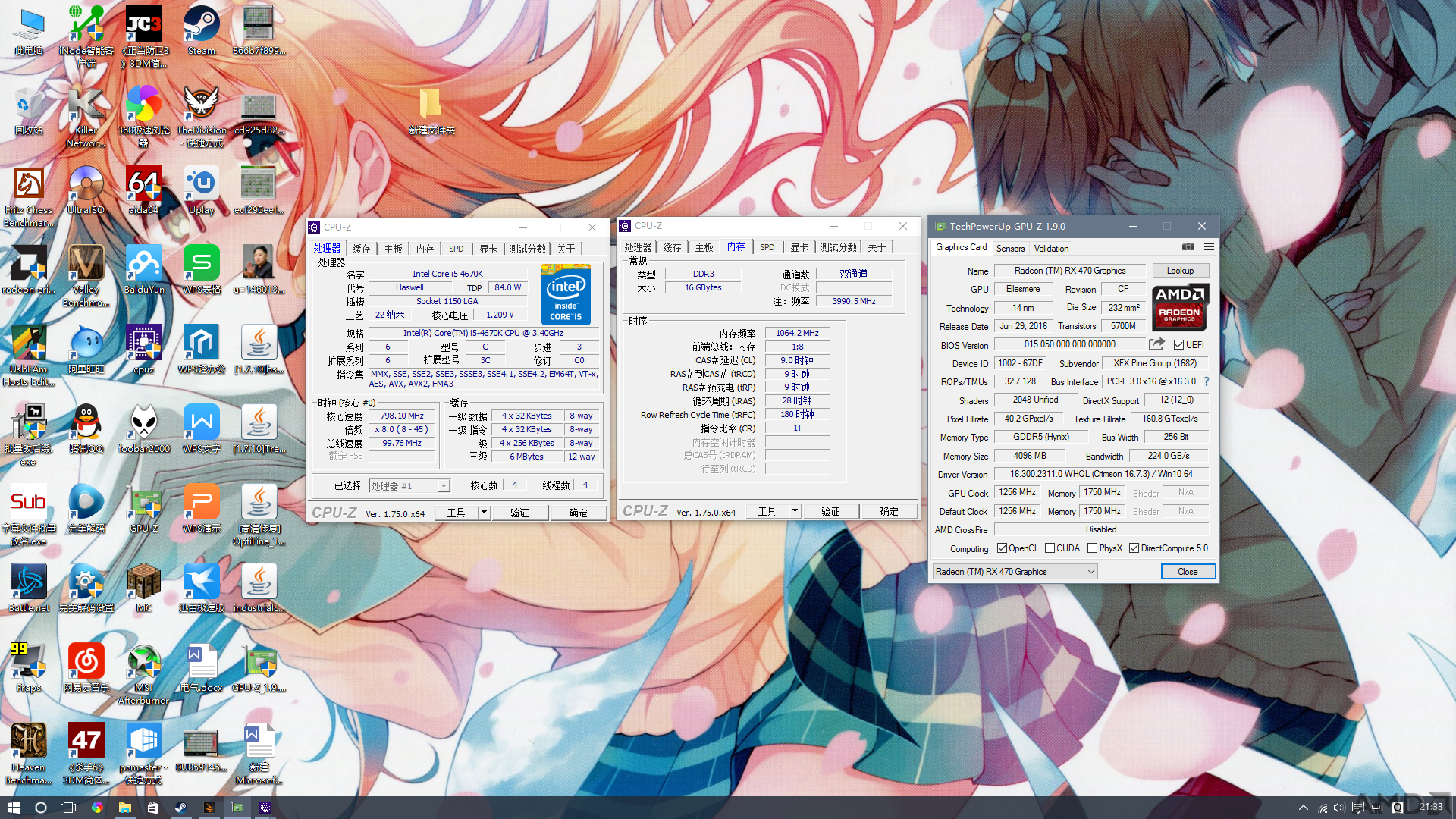The width and height of the screenshot is (1456, 819).
Task: Click the Windows Start button
Action: click(13, 808)
